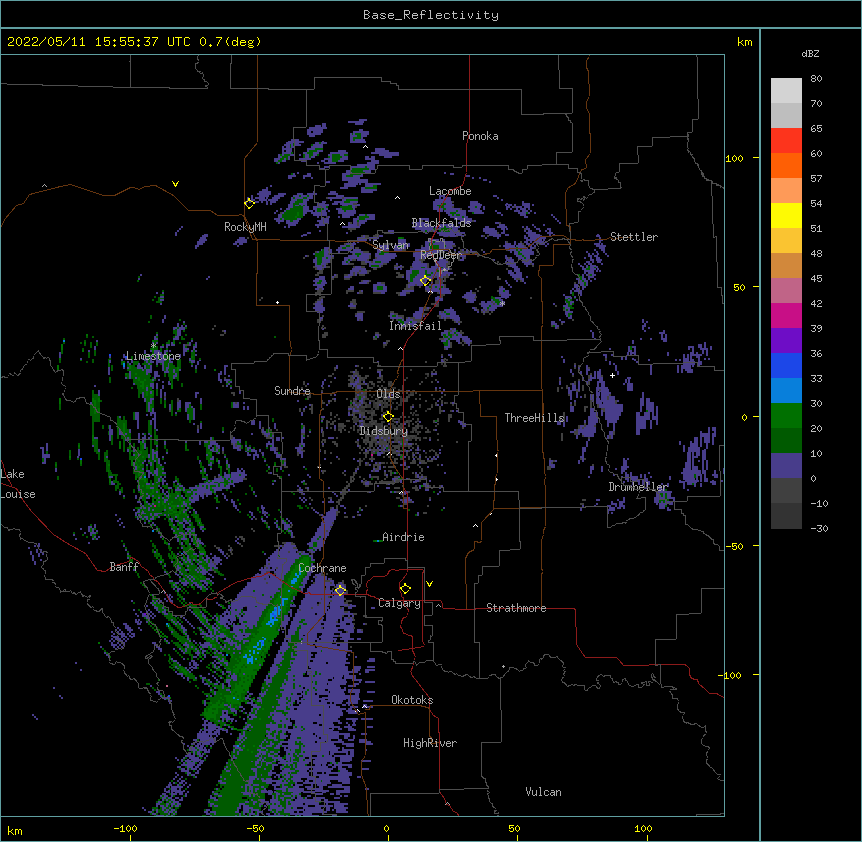Click the -50 tick label on bottom axis
The height and width of the screenshot is (842, 862).
coord(255,828)
